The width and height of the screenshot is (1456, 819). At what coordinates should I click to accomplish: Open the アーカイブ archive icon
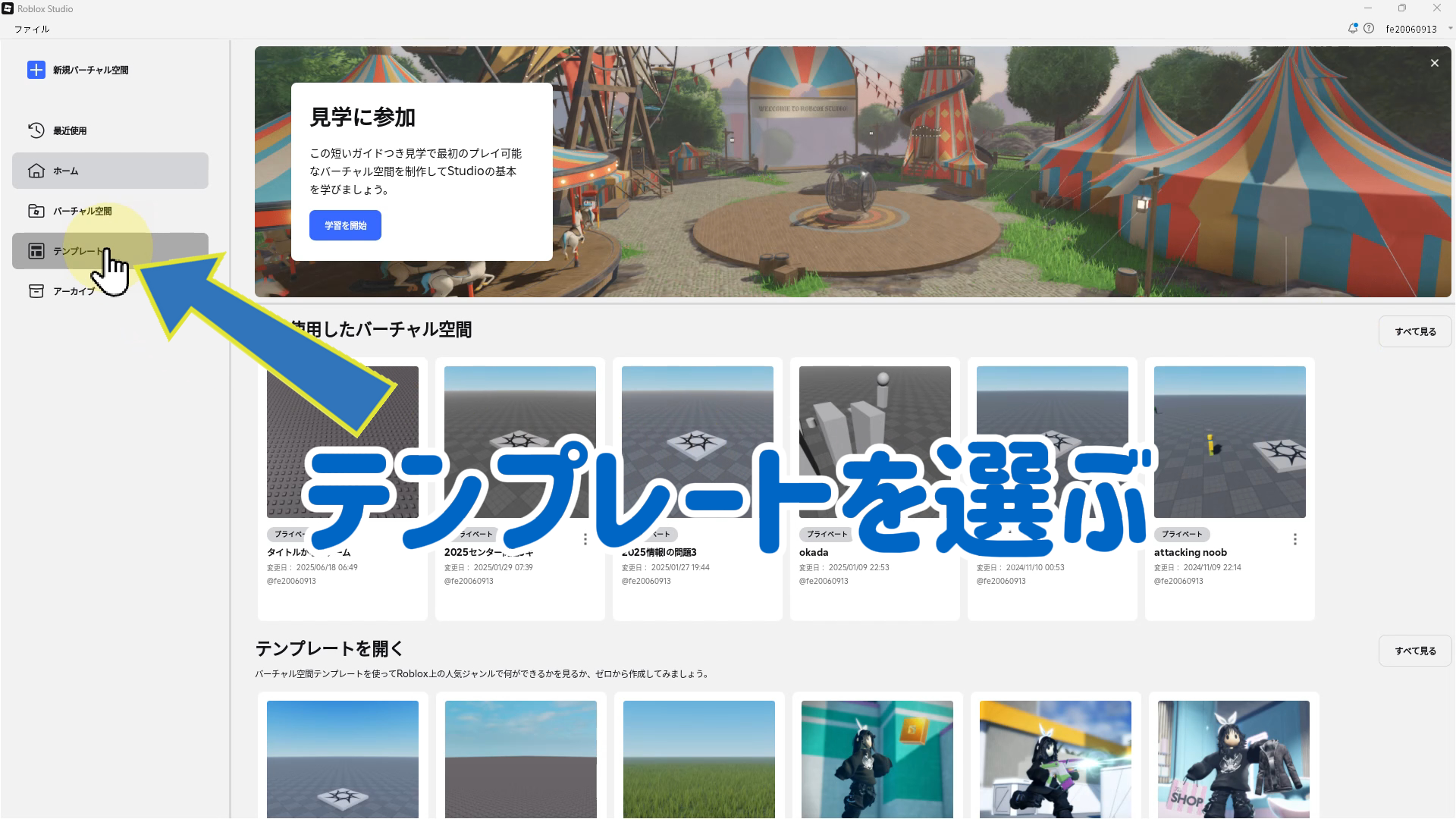click(x=36, y=291)
